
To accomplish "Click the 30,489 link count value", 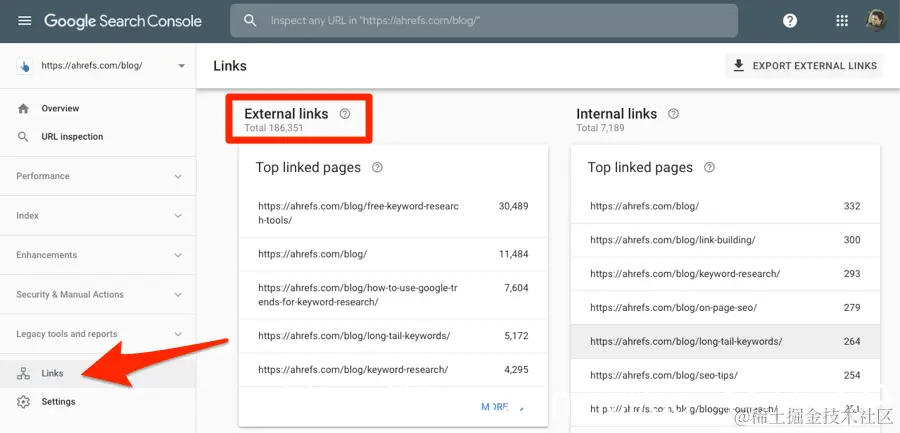I will [513, 206].
